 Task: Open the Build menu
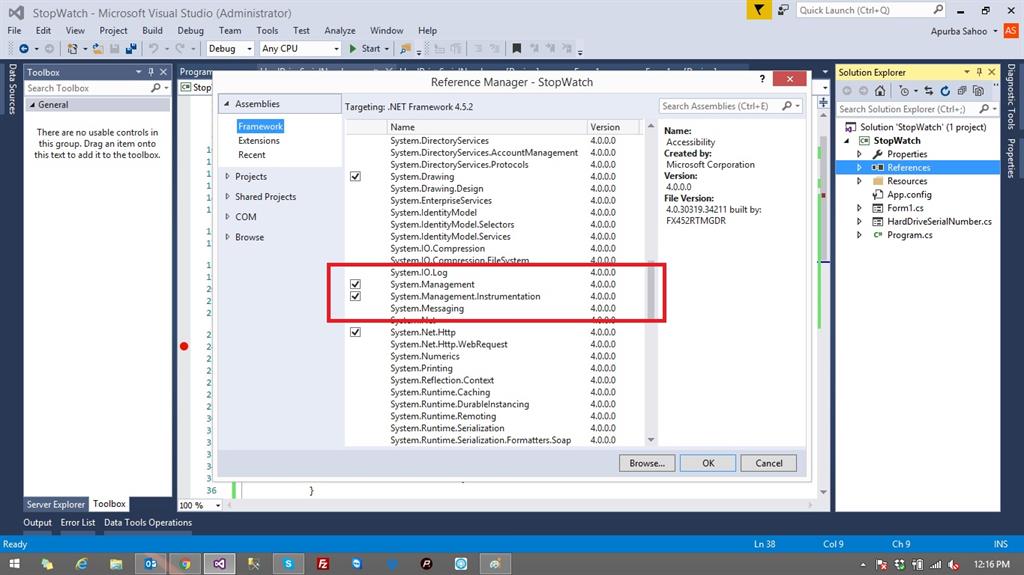152,31
